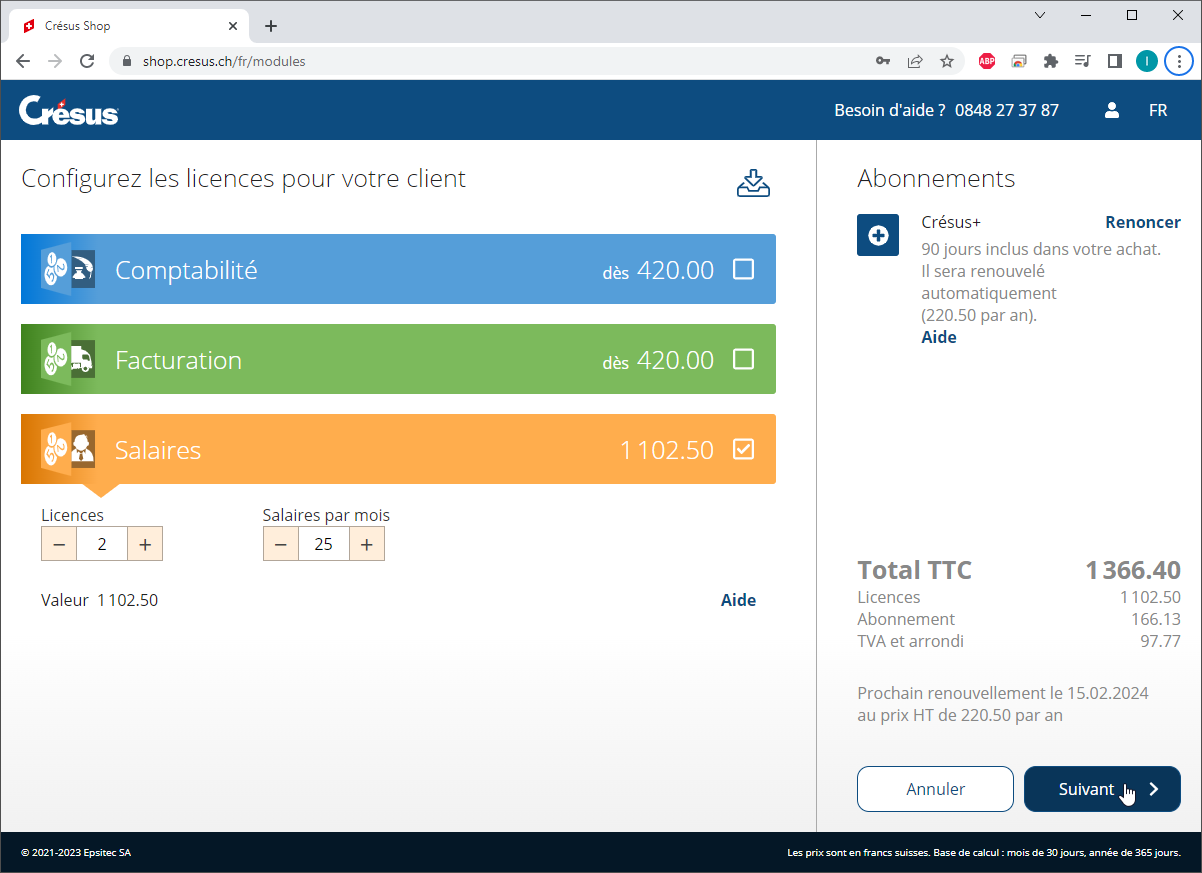The height and width of the screenshot is (873, 1202).
Task: Open the Chrome three-dot menu
Action: point(1179,61)
